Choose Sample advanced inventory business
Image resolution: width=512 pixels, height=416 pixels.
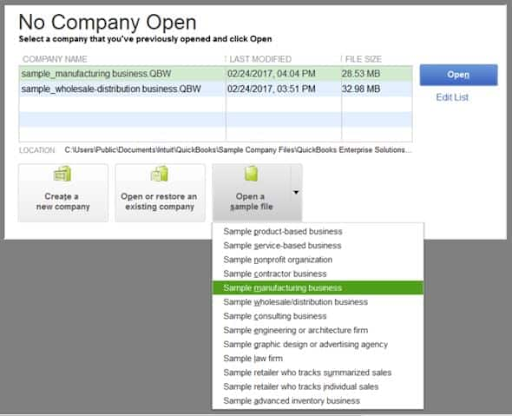(x=318, y=401)
